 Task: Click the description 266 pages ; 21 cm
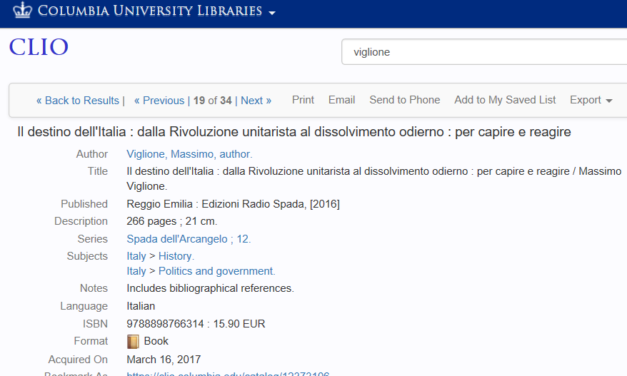[172, 221]
